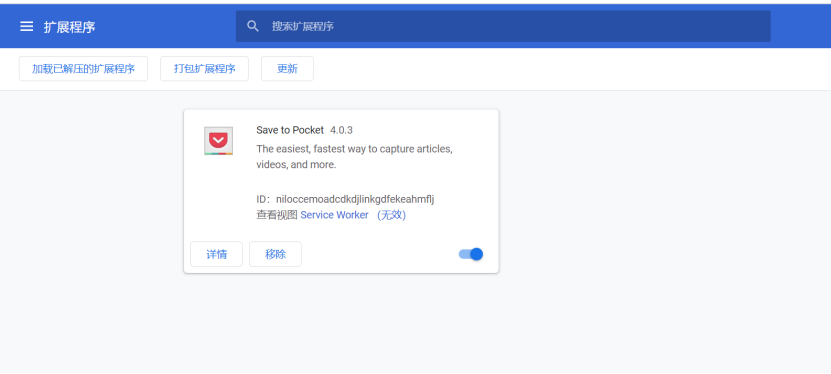This screenshot has height=374, width=831.
Task: Click 打包扩展程序 button
Action: point(205,69)
